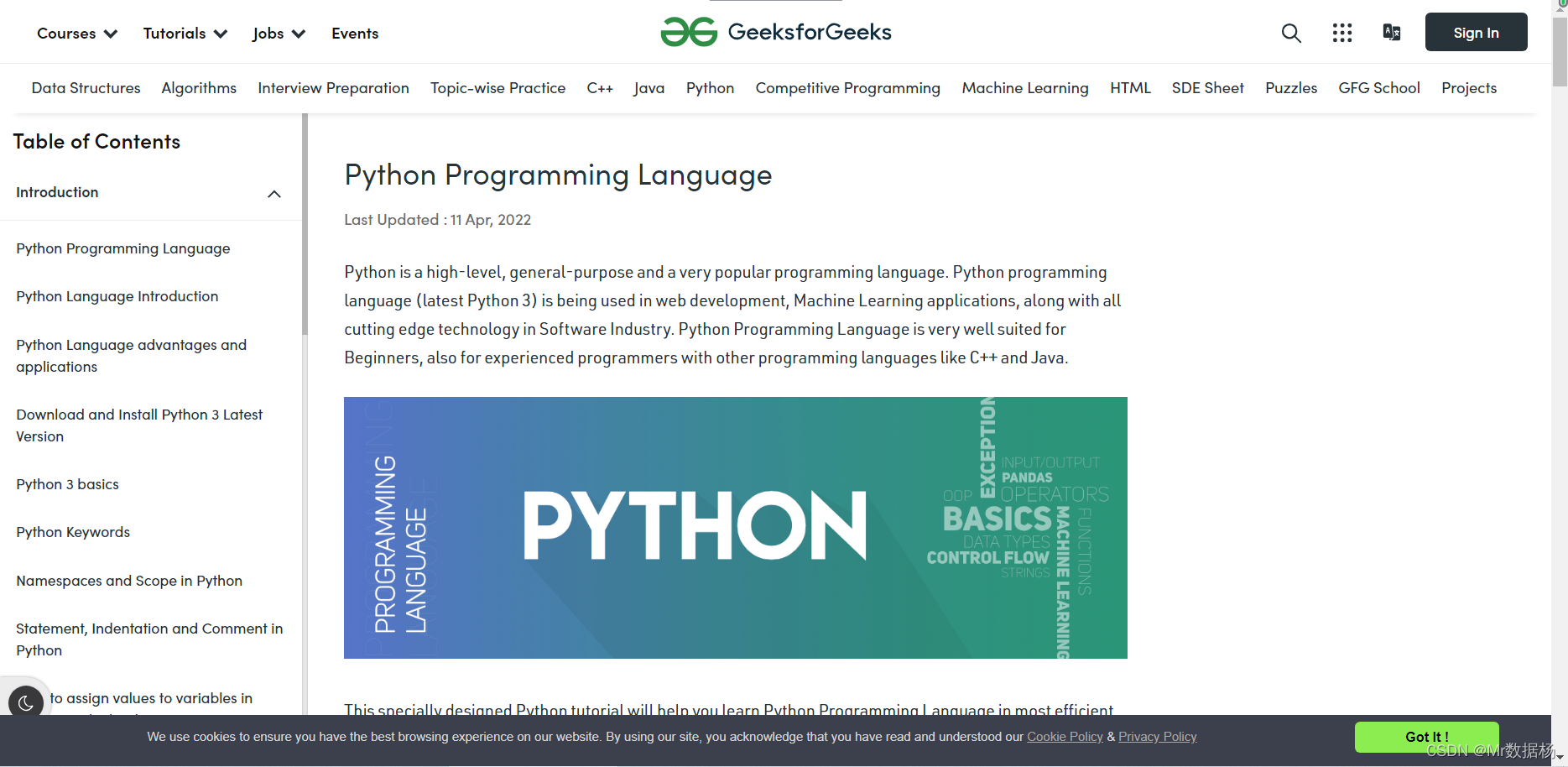Open Python 3 basics link
This screenshot has height=767, width=1568.
[67, 484]
